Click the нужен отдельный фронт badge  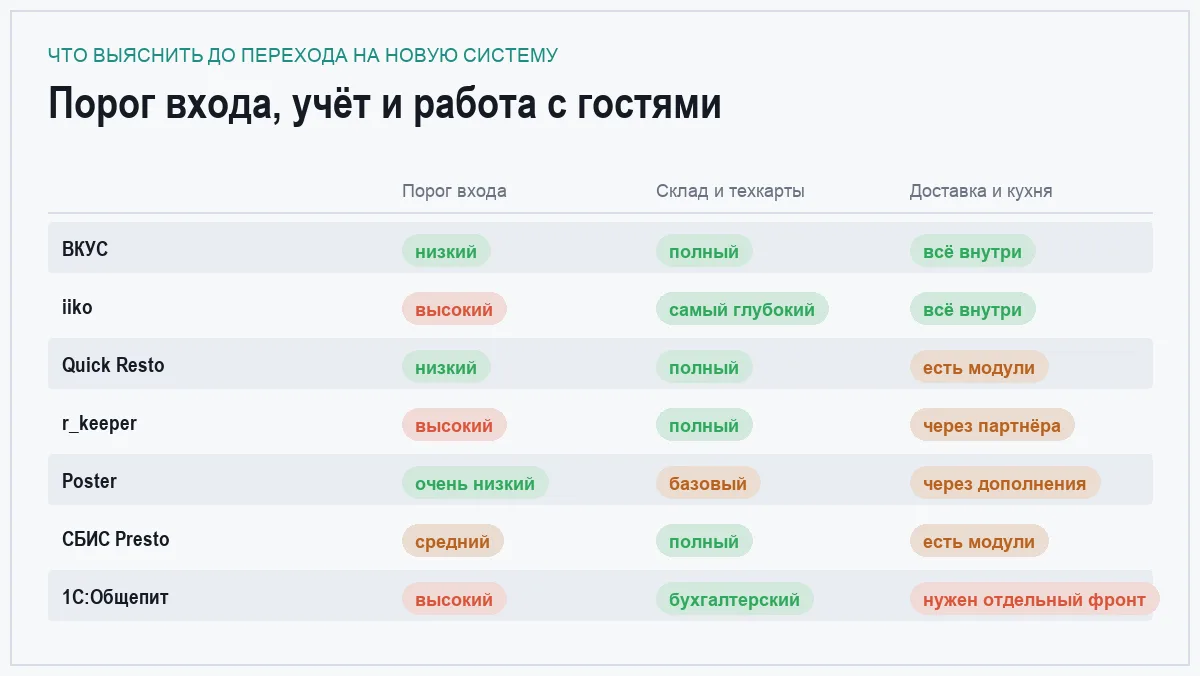1034,599
